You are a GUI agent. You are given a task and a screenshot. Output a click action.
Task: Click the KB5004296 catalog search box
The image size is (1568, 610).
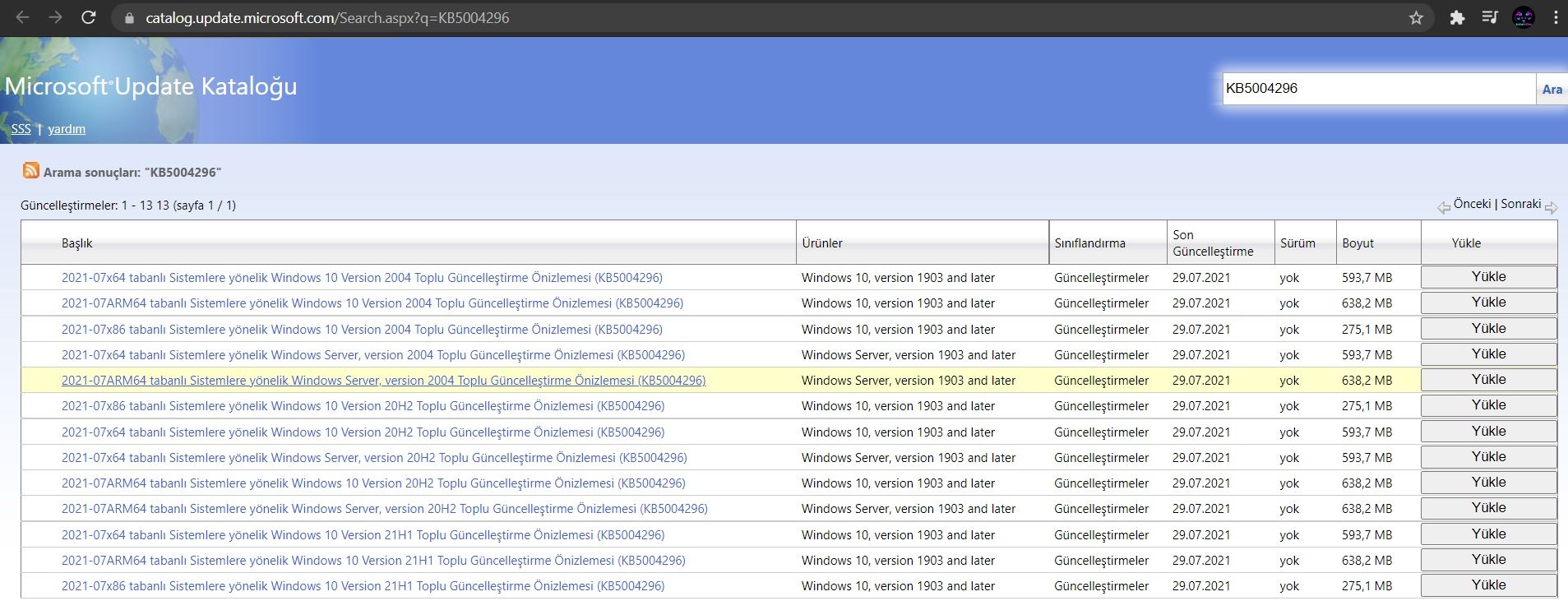click(1379, 89)
